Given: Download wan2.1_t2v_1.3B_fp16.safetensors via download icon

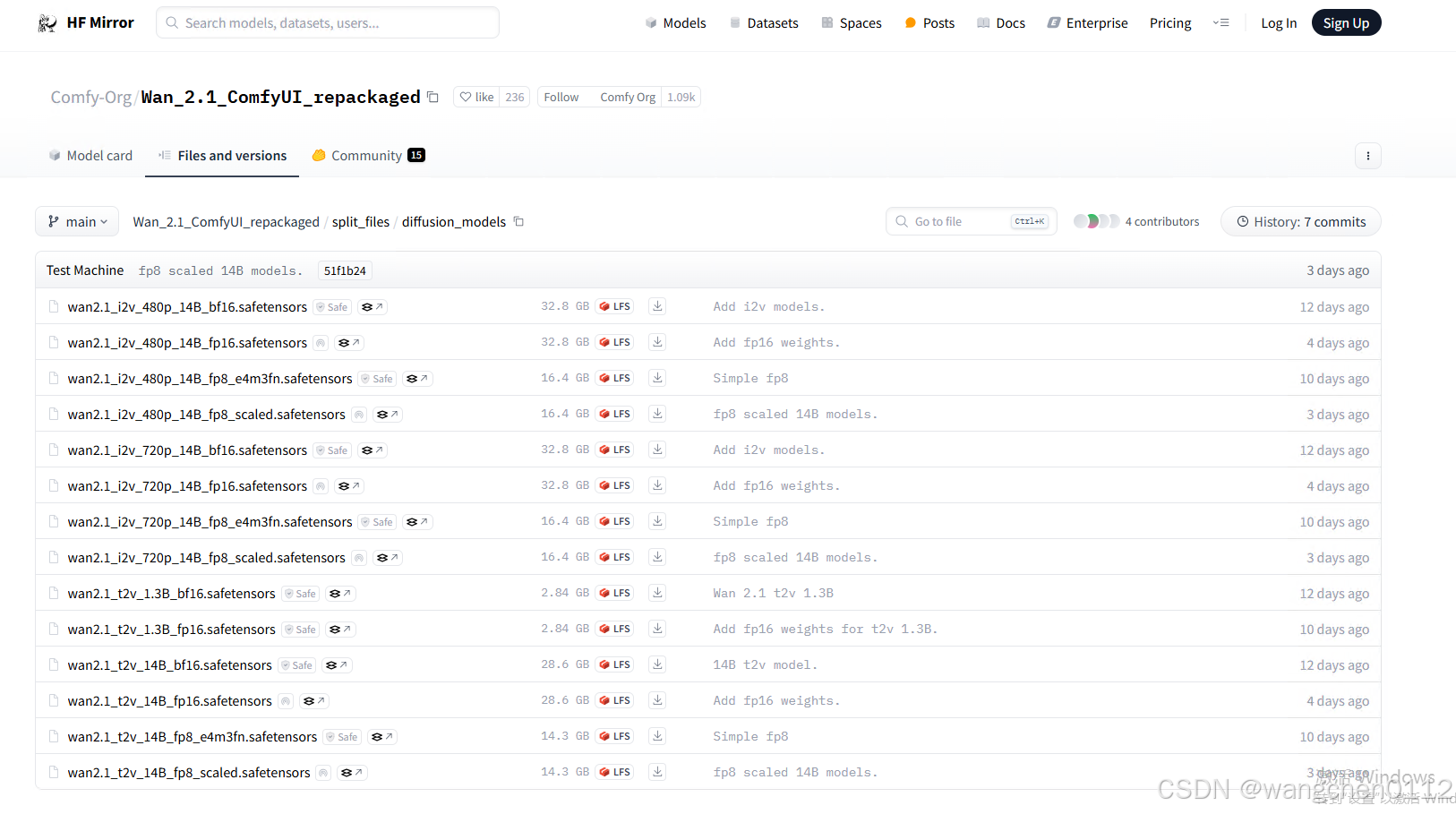Looking at the screenshot, I should 657,629.
